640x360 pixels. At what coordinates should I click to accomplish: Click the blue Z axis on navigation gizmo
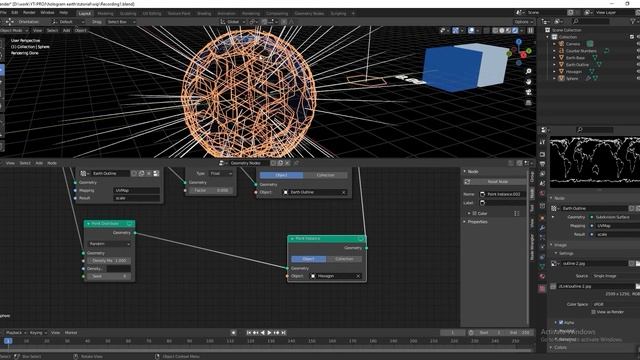(519, 42)
